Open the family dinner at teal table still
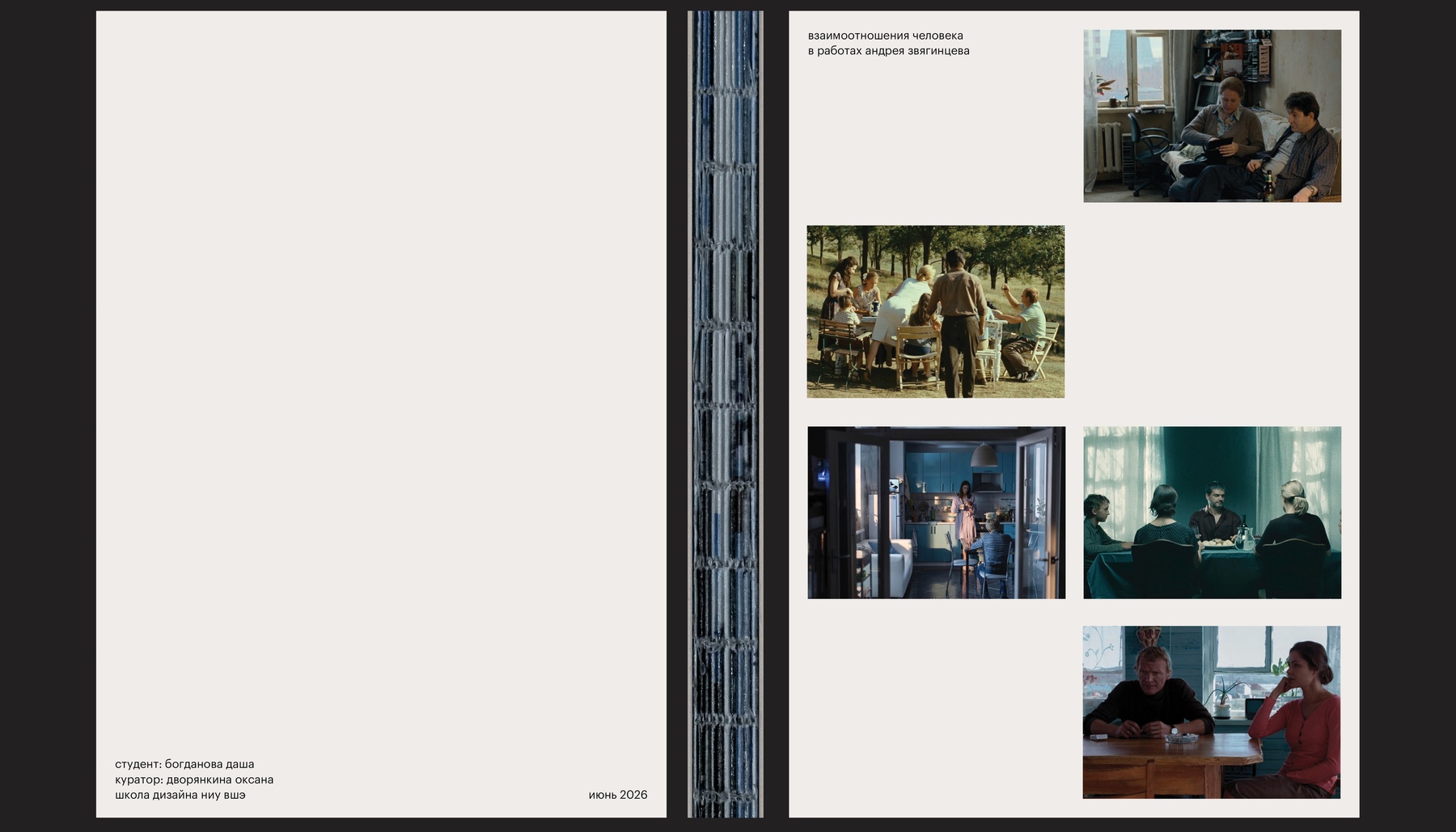Image resolution: width=1456 pixels, height=832 pixels. (x=1212, y=513)
